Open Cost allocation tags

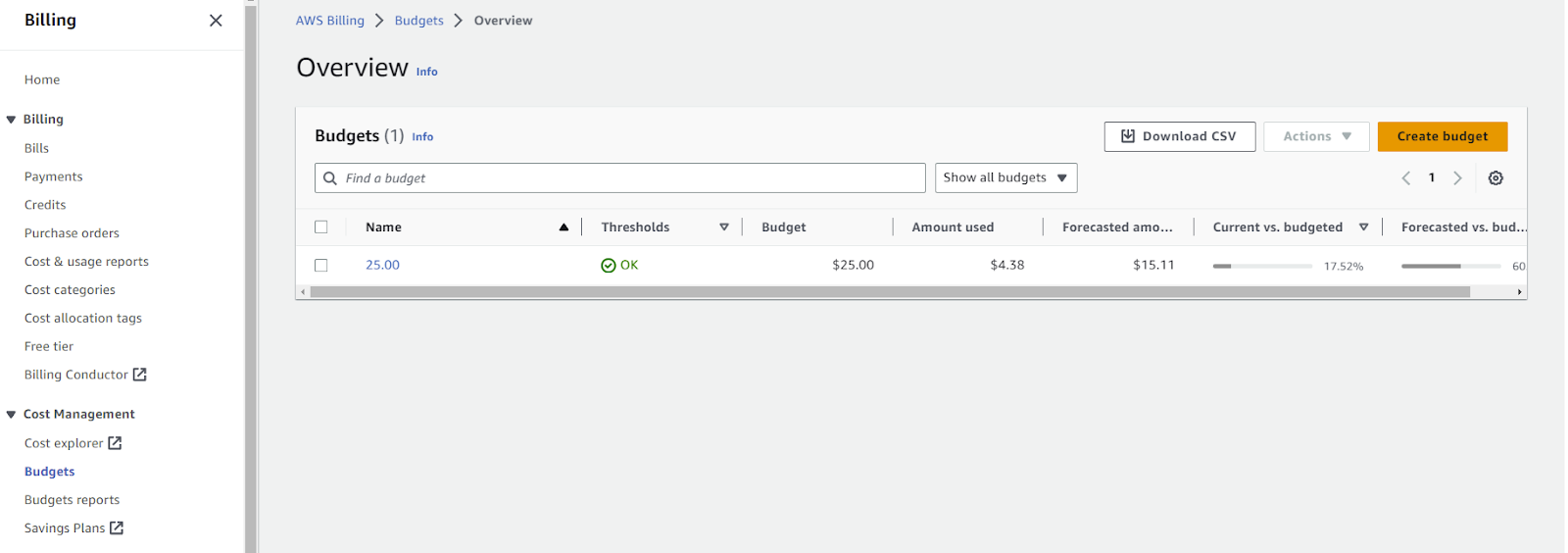click(x=83, y=319)
